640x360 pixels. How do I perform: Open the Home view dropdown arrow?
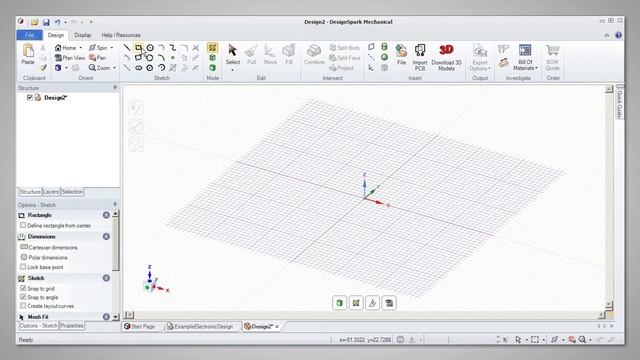point(80,48)
